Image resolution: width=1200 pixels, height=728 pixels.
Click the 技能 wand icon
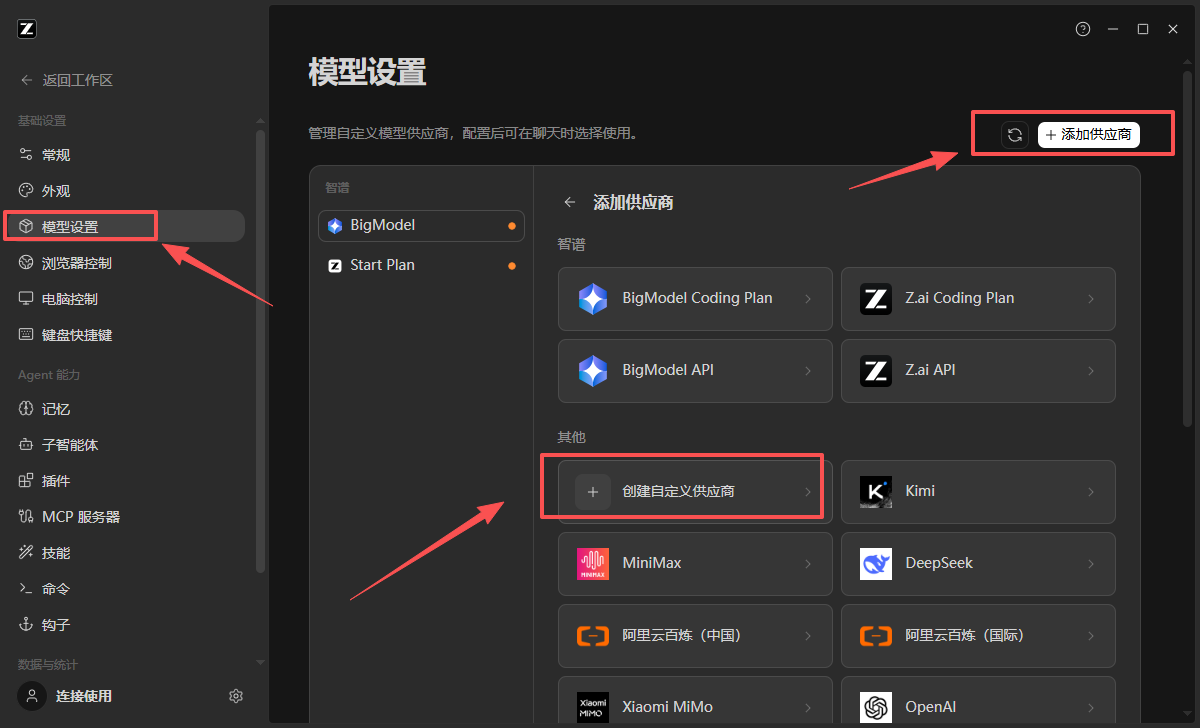coord(27,553)
